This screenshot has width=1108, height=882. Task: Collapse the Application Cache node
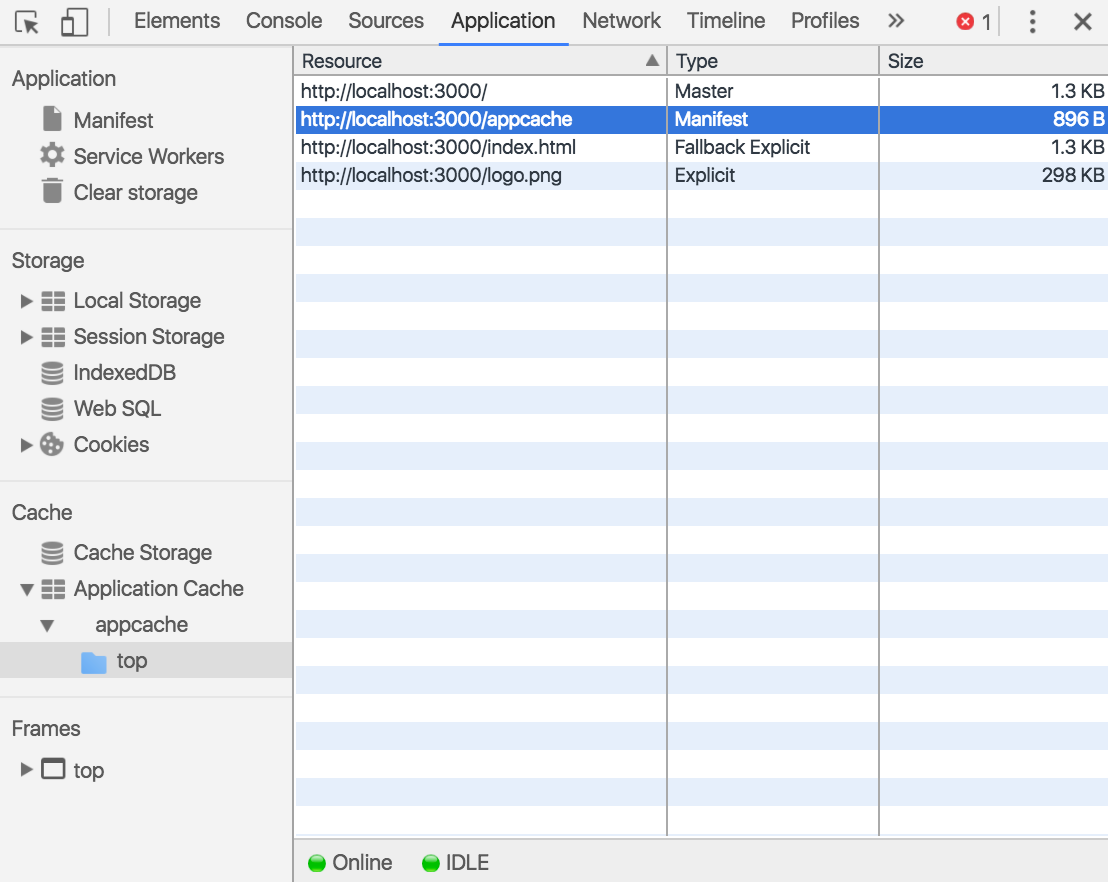(27, 589)
